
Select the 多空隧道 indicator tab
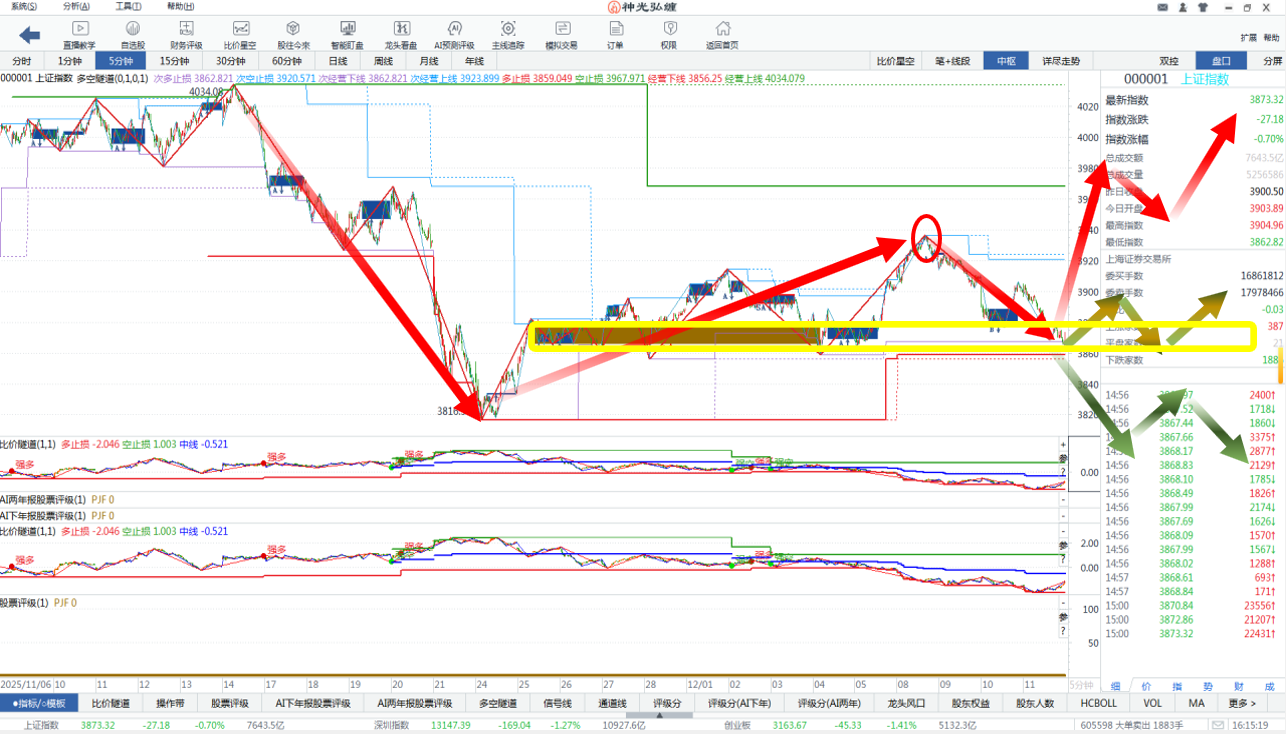tap(496, 703)
